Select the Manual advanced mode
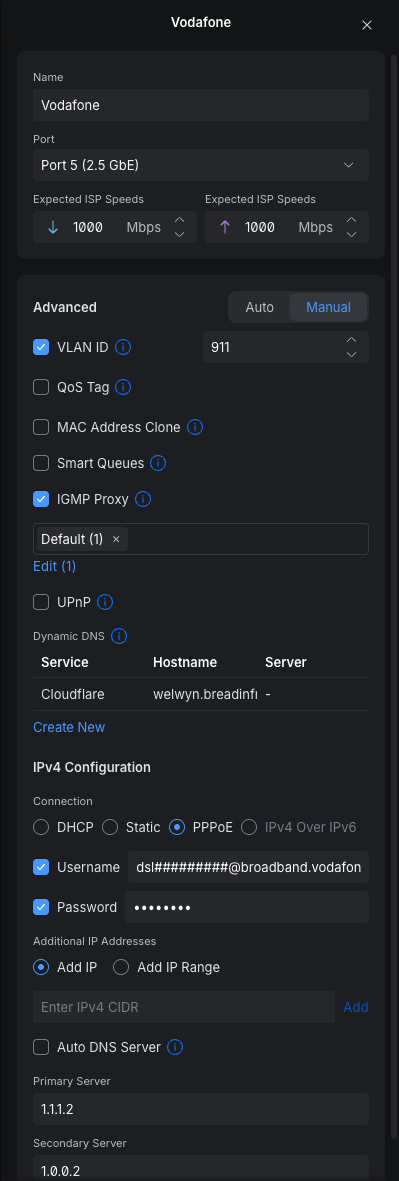 (x=328, y=307)
